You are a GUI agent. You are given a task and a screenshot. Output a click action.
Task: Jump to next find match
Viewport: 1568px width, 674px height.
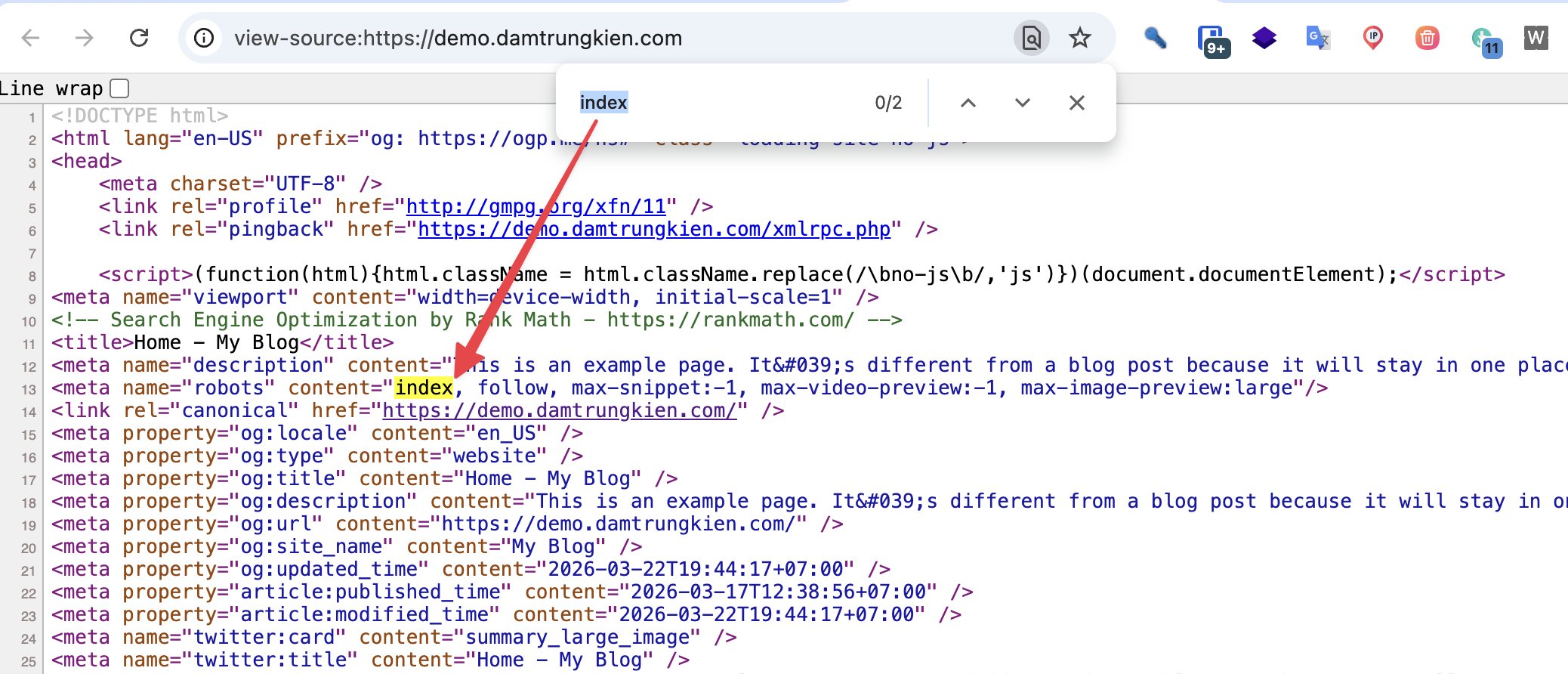click(x=1022, y=103)
